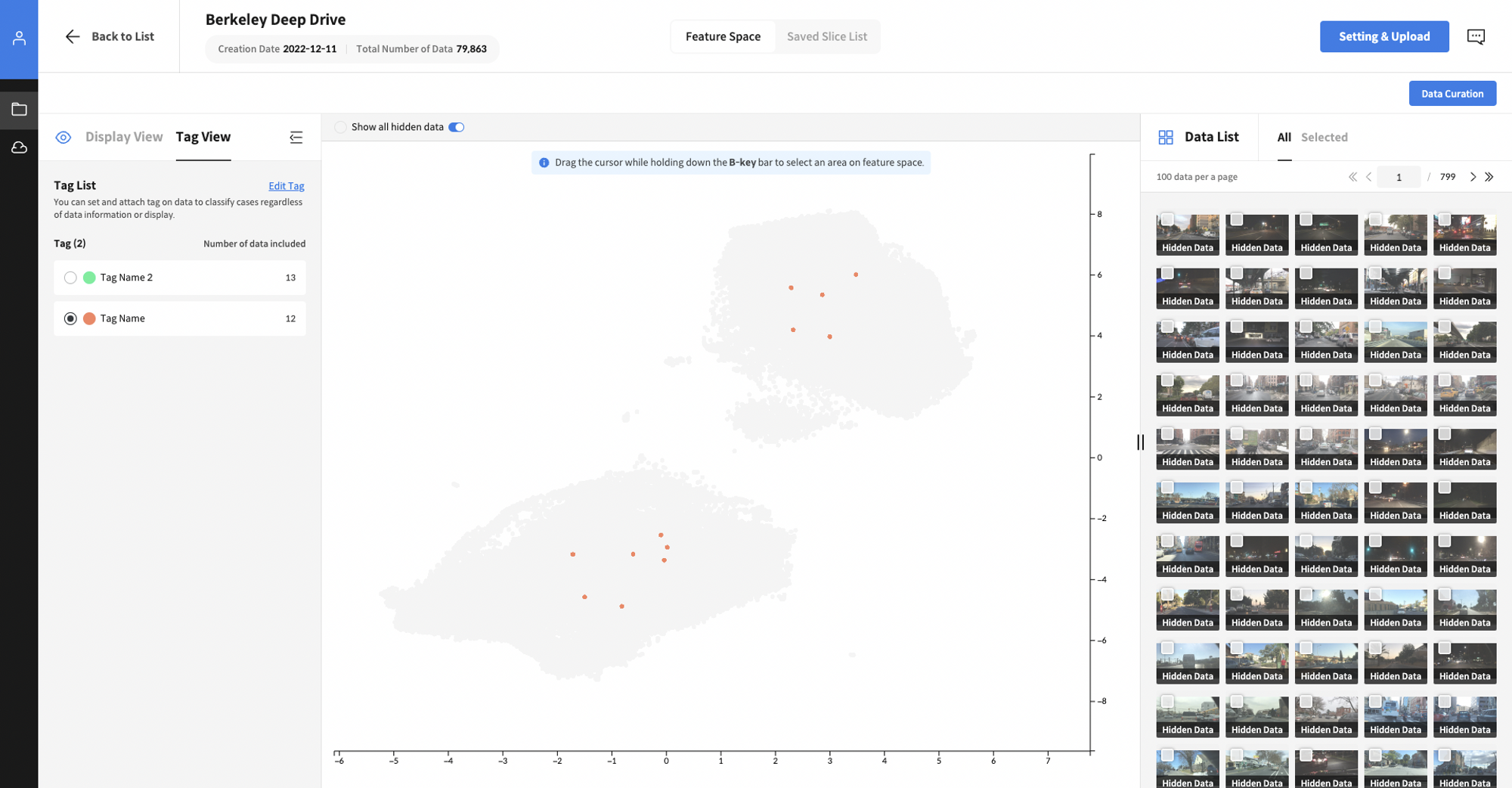The height and width of the screenshot is (788, 1512).
Task: Open the third thumbnail in the third row
Action: click(x=1326, y=342)
